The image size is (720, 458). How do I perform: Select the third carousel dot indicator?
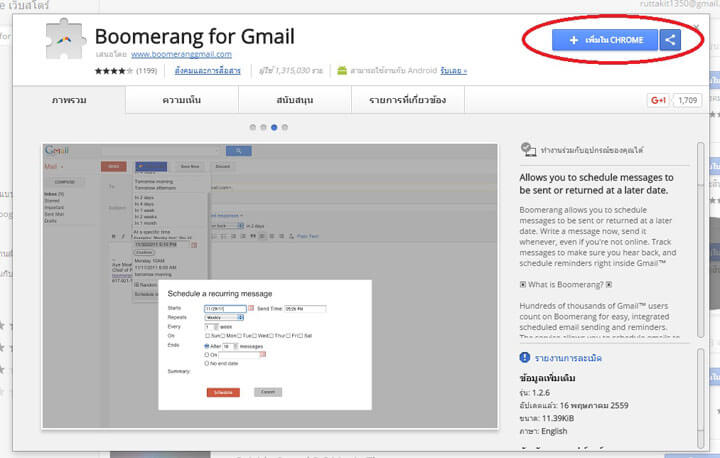(x=275, y=128)
